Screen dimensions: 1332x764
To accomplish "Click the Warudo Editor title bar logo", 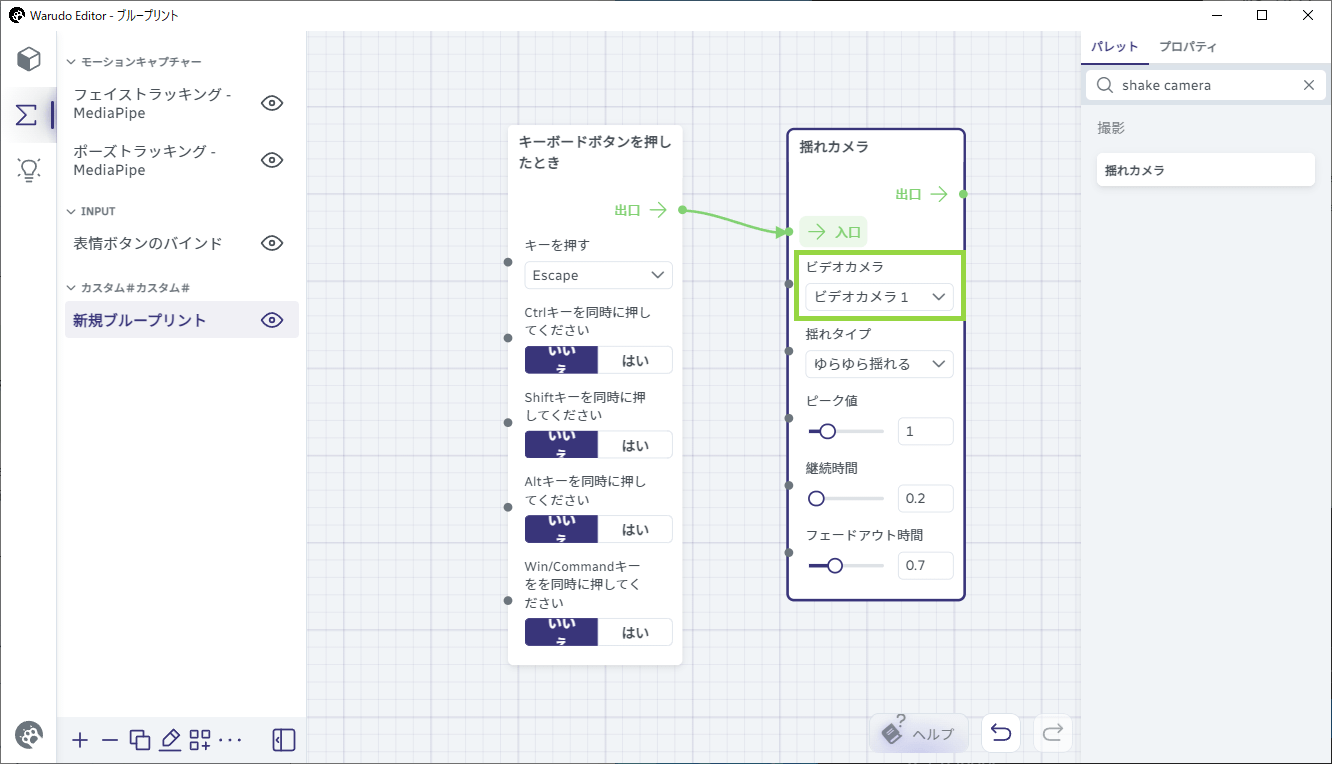I will tap(17, 15).
